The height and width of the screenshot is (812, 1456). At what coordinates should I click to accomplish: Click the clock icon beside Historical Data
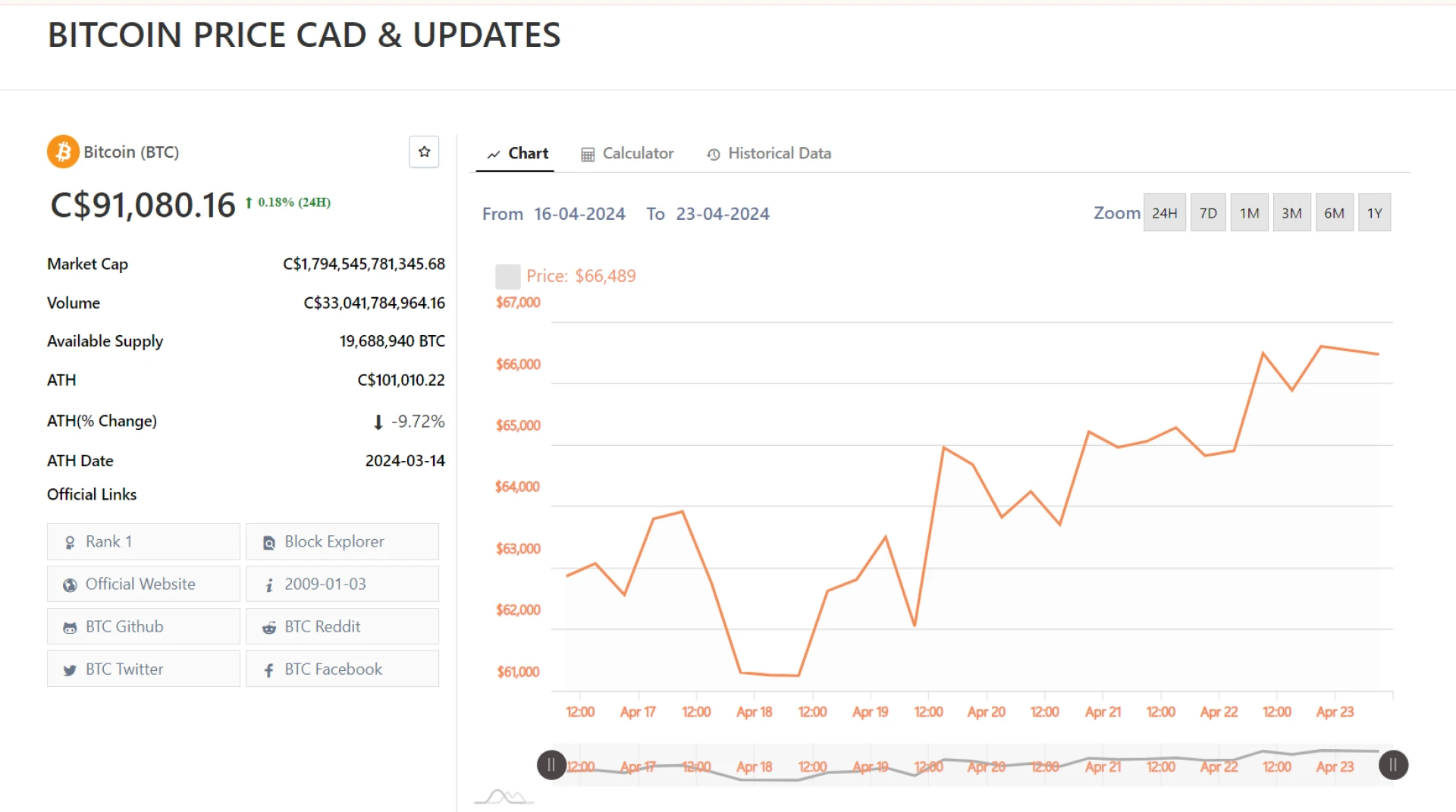[x=713, y=154]
